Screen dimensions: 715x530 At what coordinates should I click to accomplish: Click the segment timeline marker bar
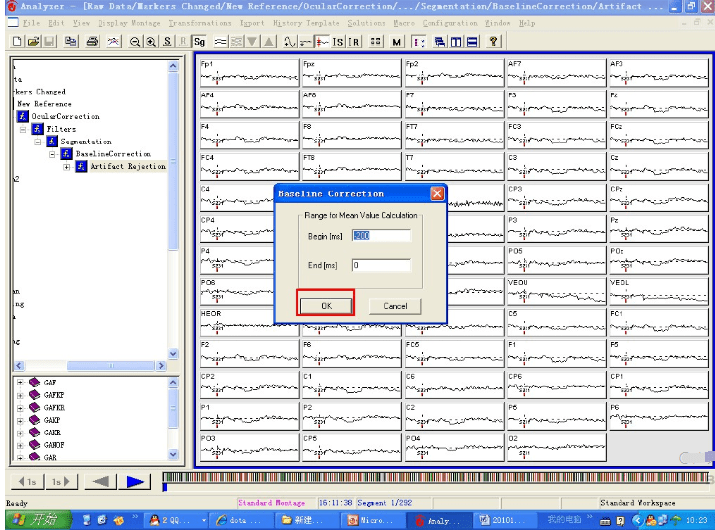pos(436,478)
